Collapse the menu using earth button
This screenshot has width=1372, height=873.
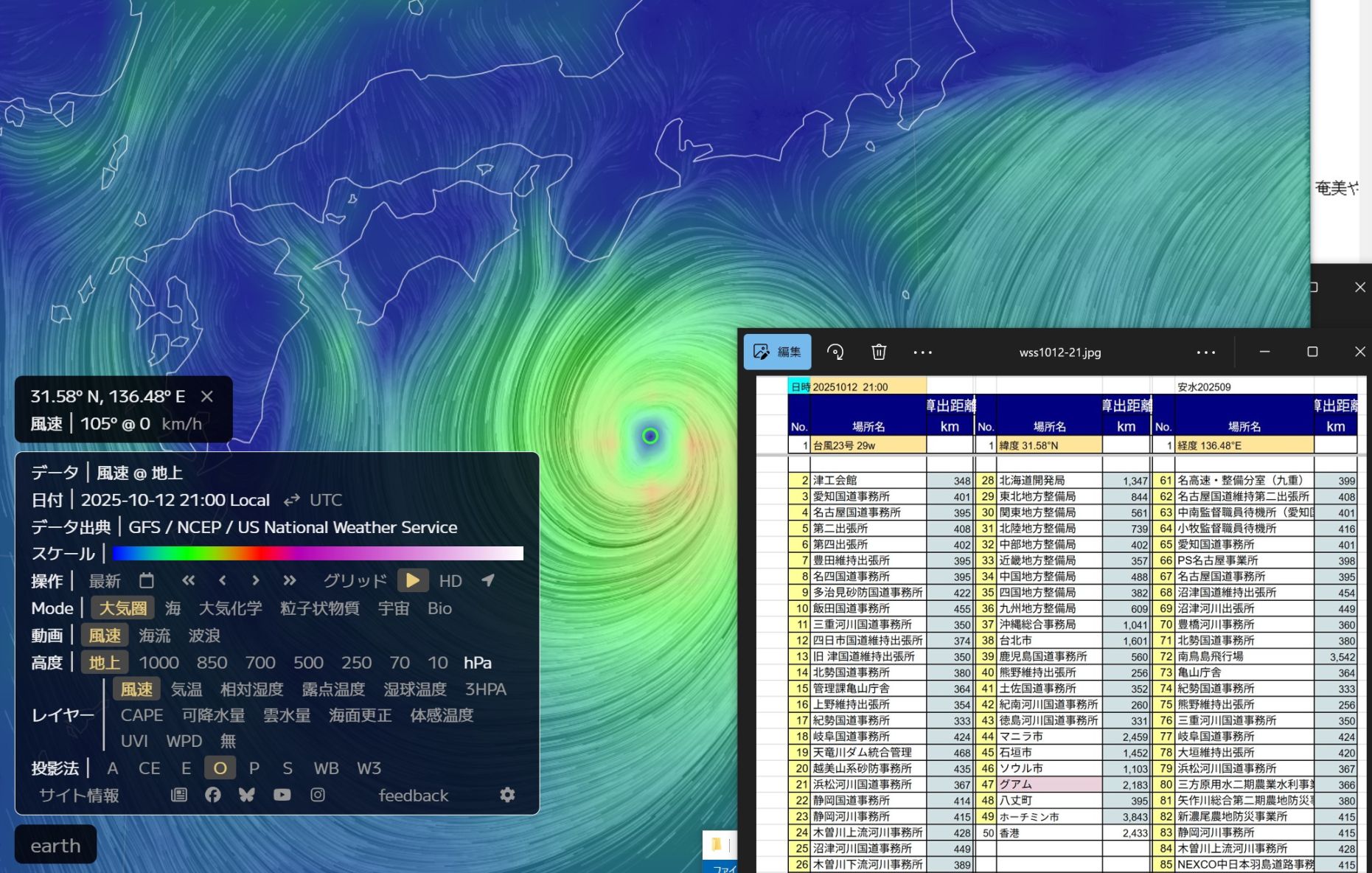55,845
